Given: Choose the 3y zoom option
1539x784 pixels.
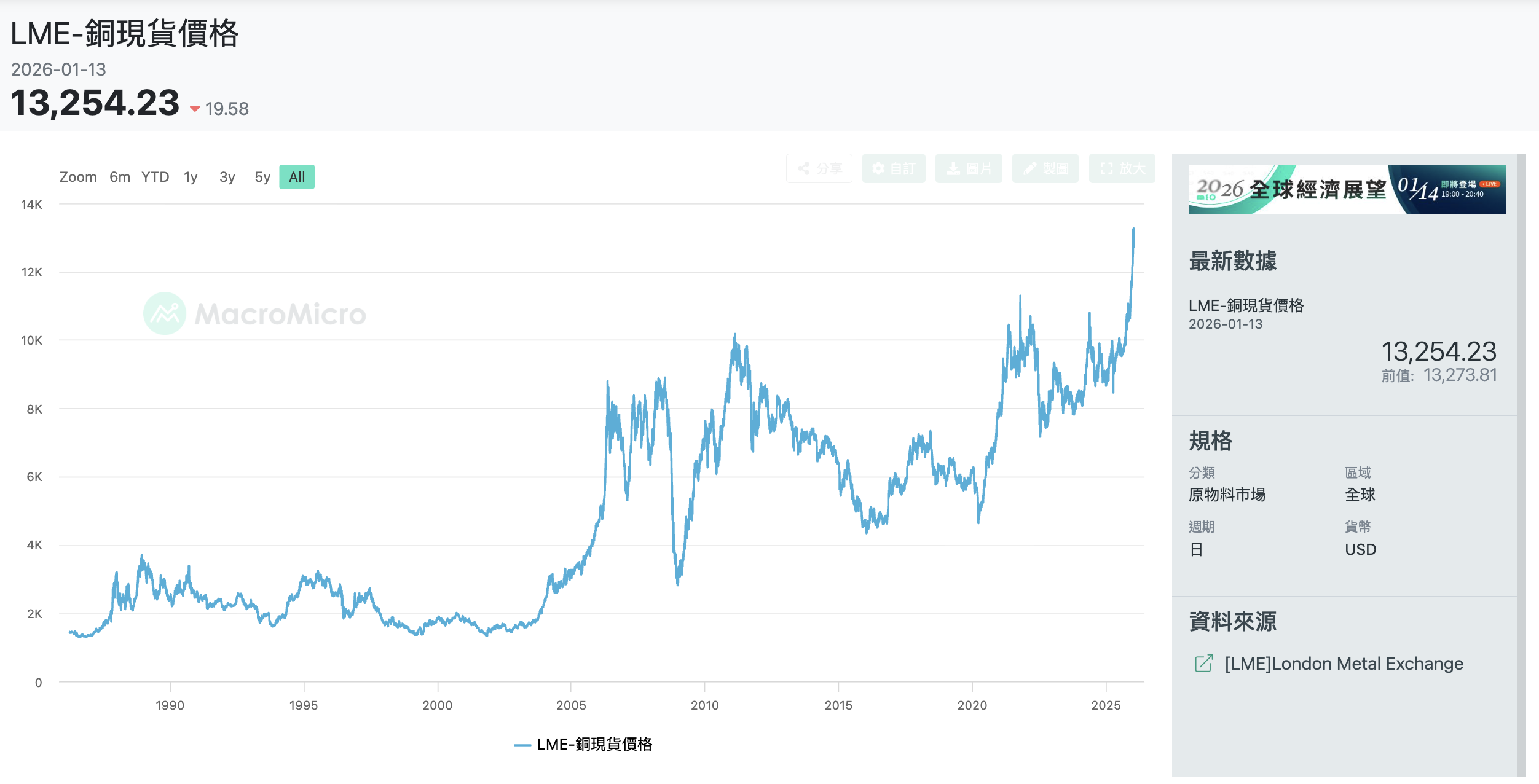Looking at the screenshot, I should click(x=227, y=177).
